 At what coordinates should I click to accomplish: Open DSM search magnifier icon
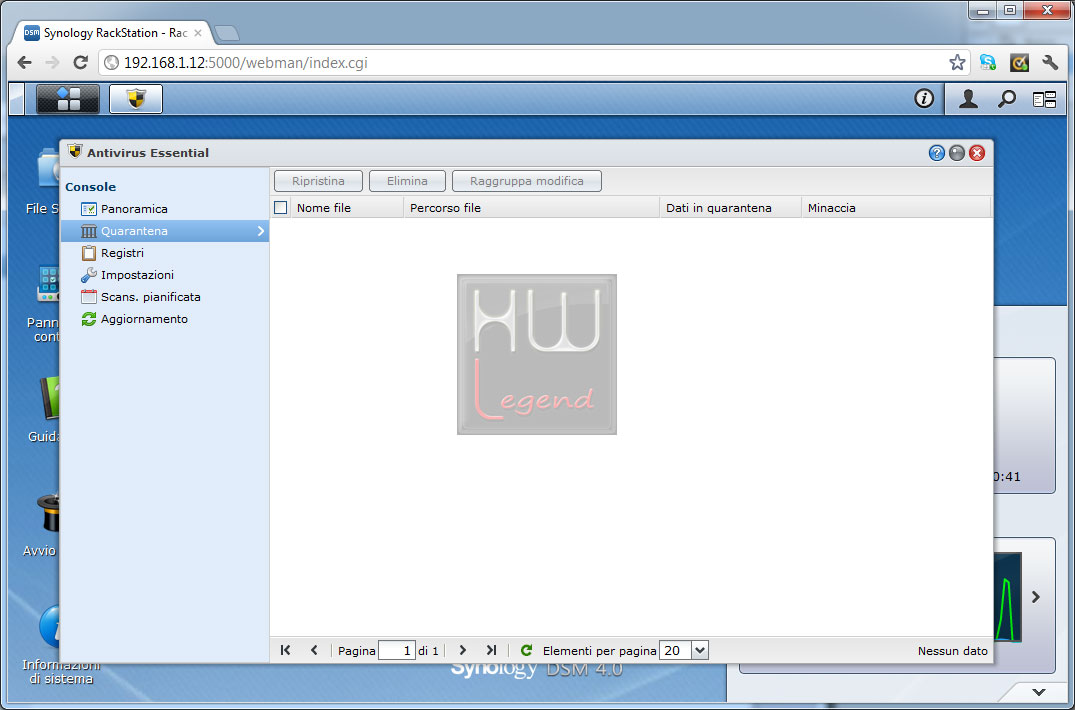(1006, 99)
